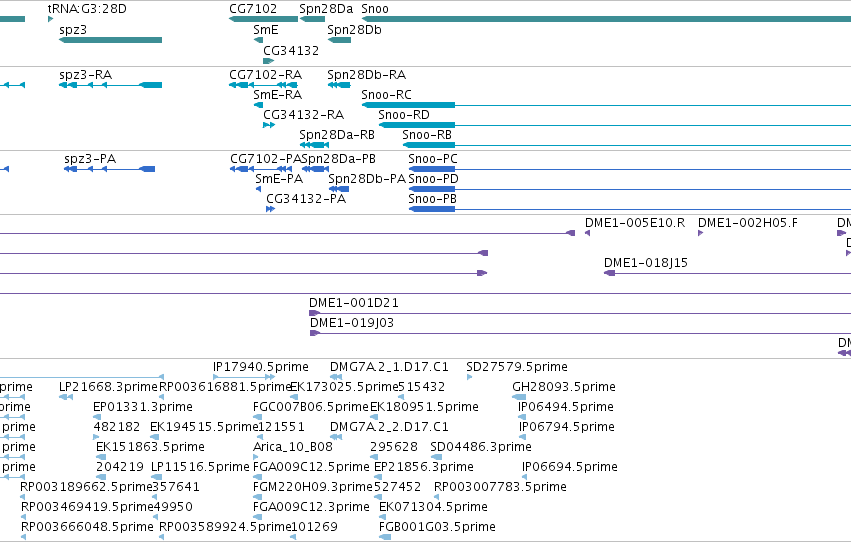This screenshot has height=542, width=851.
Task: Select the Snoo-RD transcript
Action: [x=615, y=125]
